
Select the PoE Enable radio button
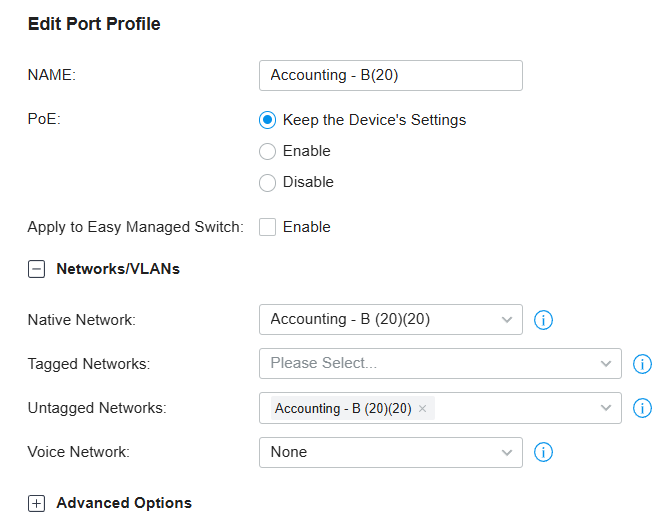[267, 151]
